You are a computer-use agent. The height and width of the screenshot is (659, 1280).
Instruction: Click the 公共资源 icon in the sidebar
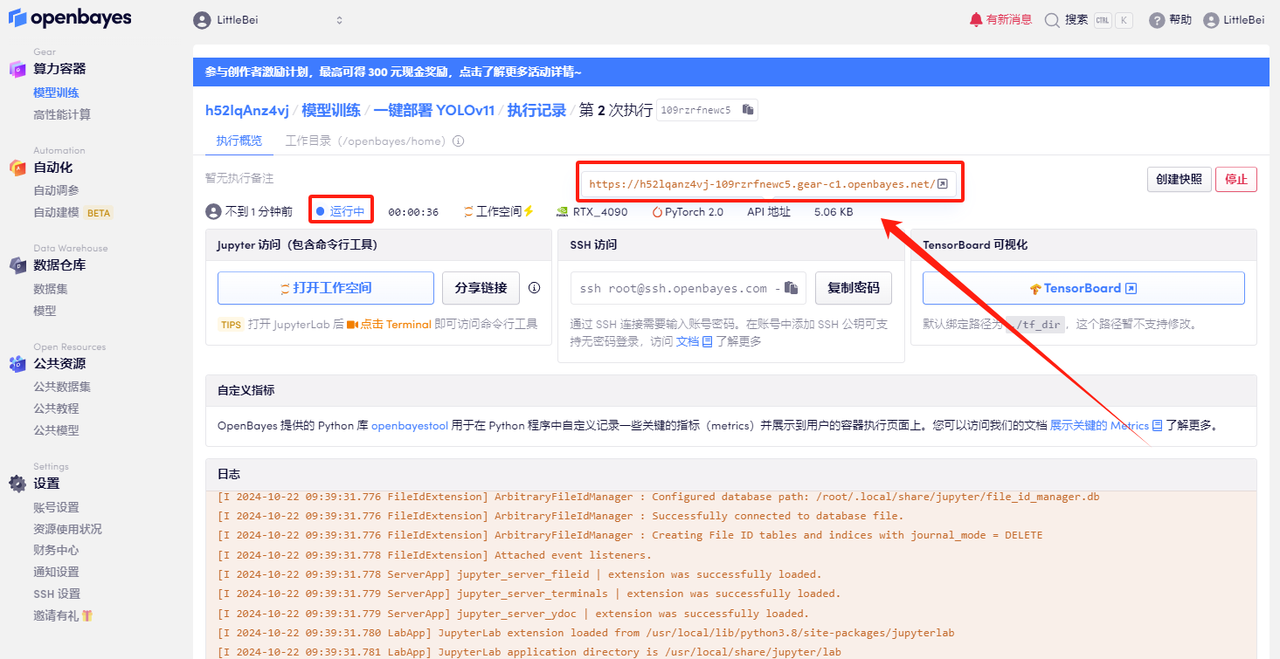pyautogui.click(x=16, y=363)
